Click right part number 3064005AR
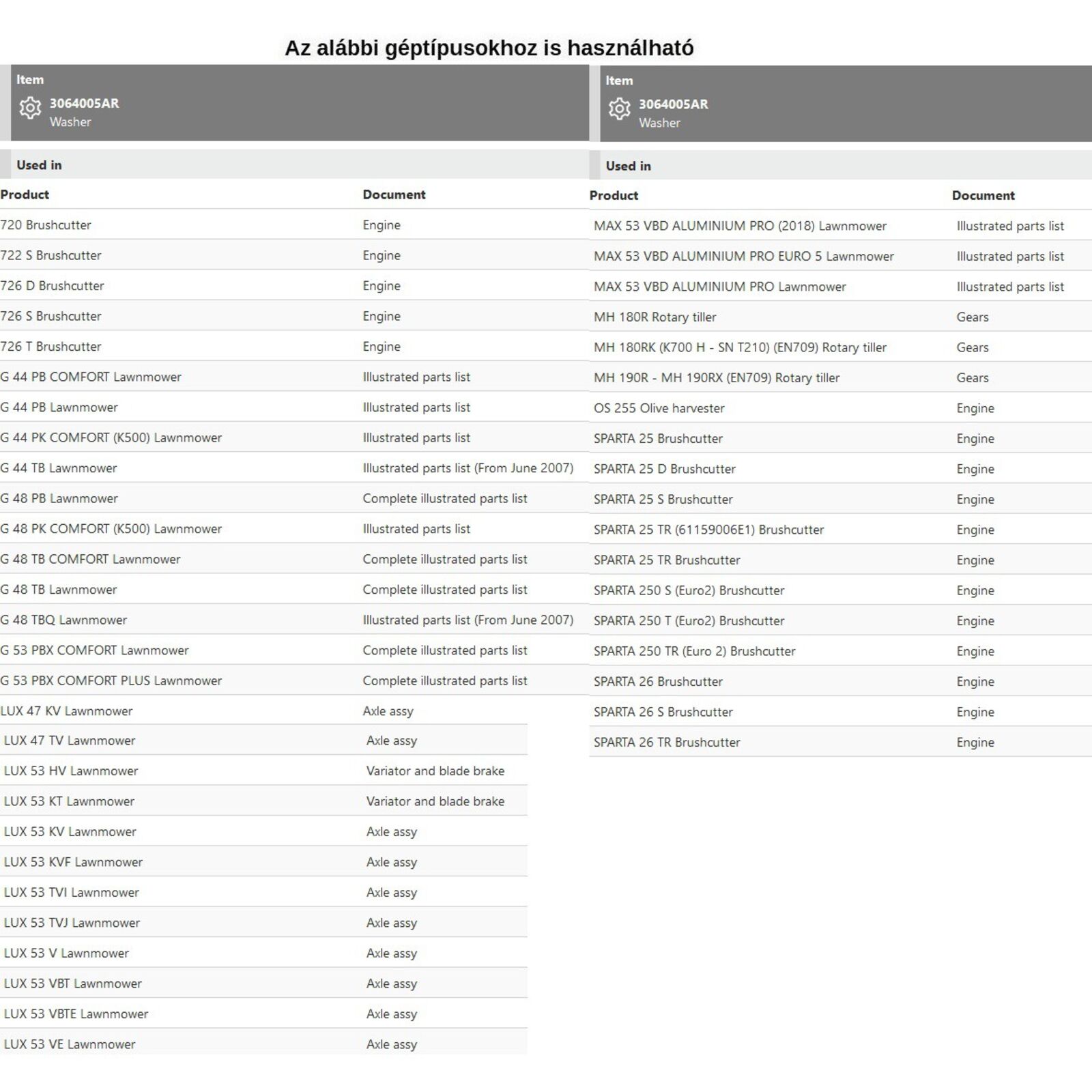Screen dimensions: 1092x1092 673,104
